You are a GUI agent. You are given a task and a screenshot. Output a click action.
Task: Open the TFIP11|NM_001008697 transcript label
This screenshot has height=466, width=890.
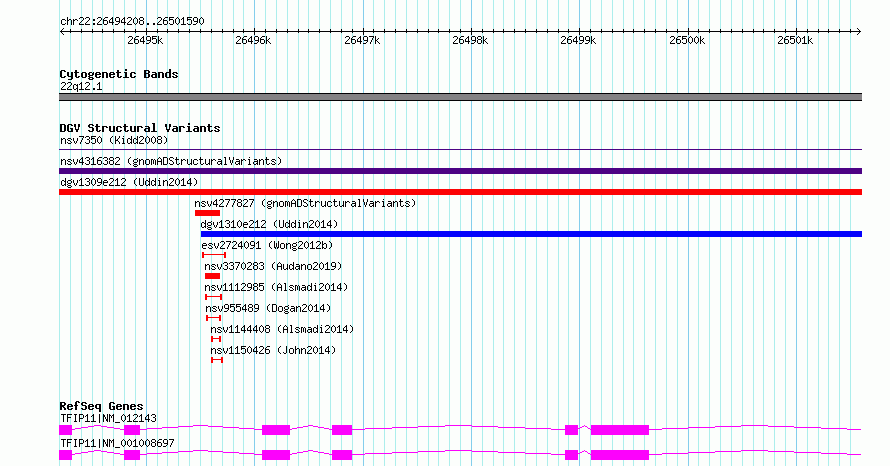117,443
